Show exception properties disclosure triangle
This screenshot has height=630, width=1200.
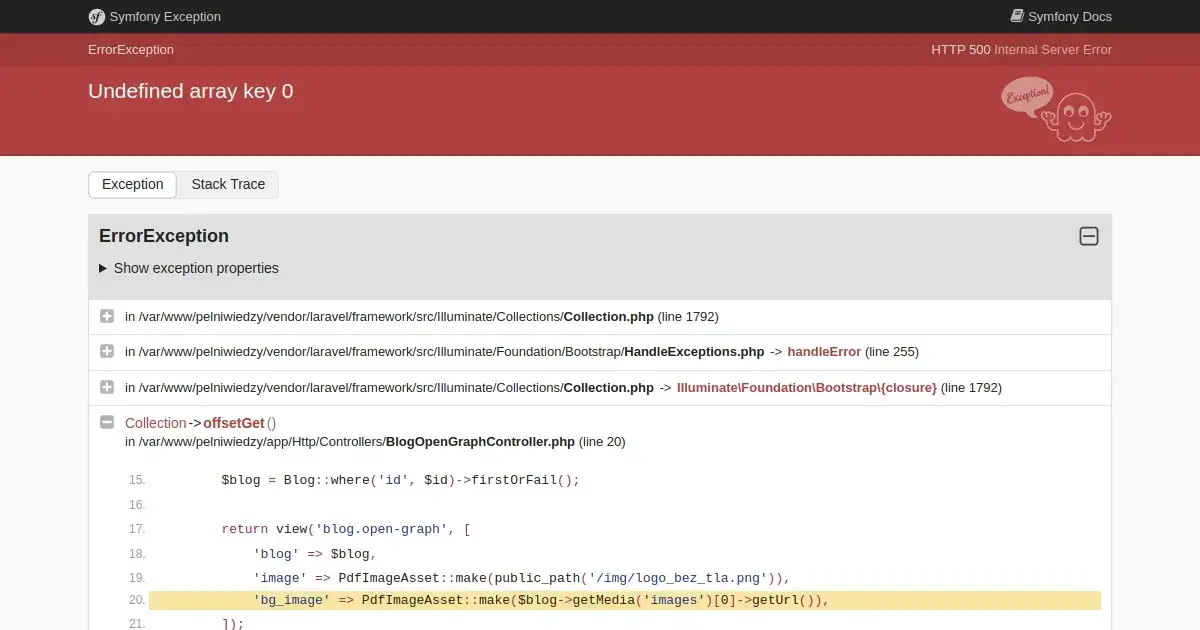coord(103,268)
